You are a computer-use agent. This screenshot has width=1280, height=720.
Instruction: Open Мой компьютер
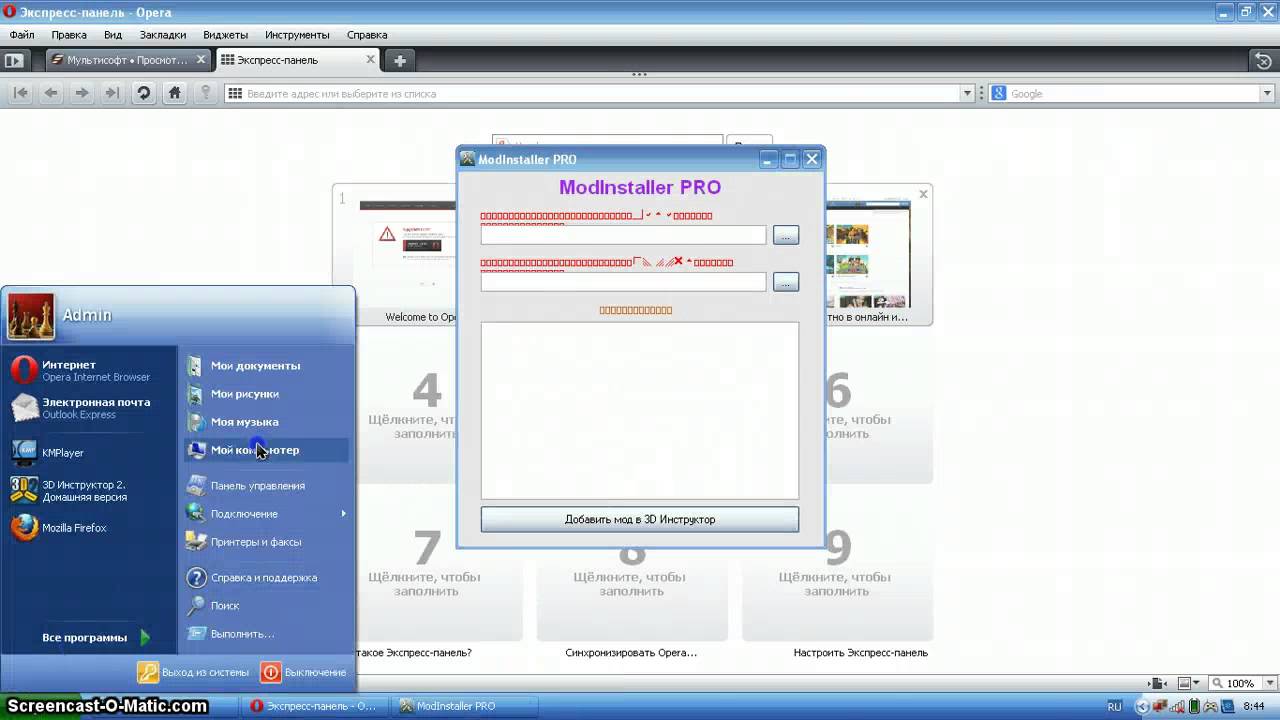pyautogui.click(x=265, y=450)
